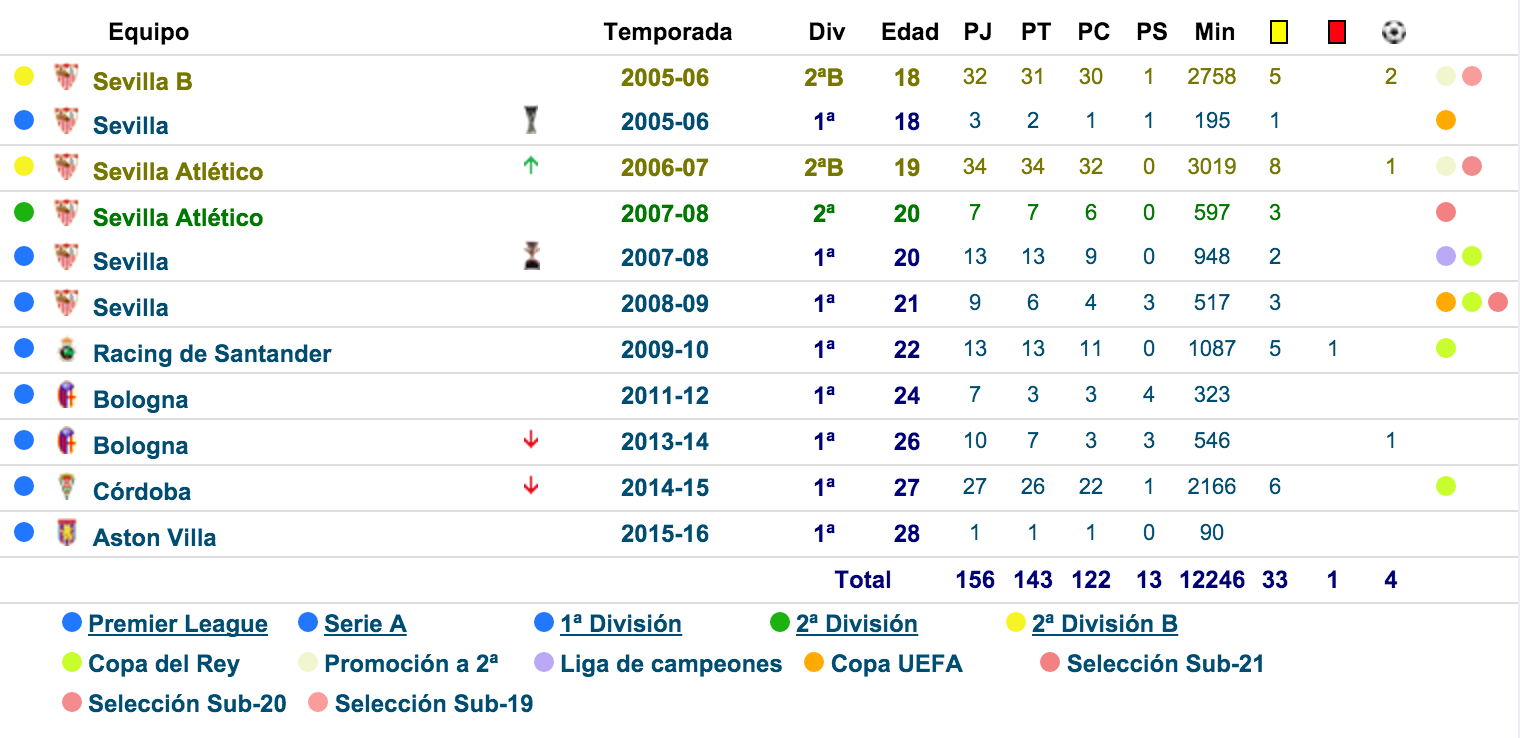Click the Temporada column header
This screenshot has width=1520, height=738.
(x=668, y=32)
